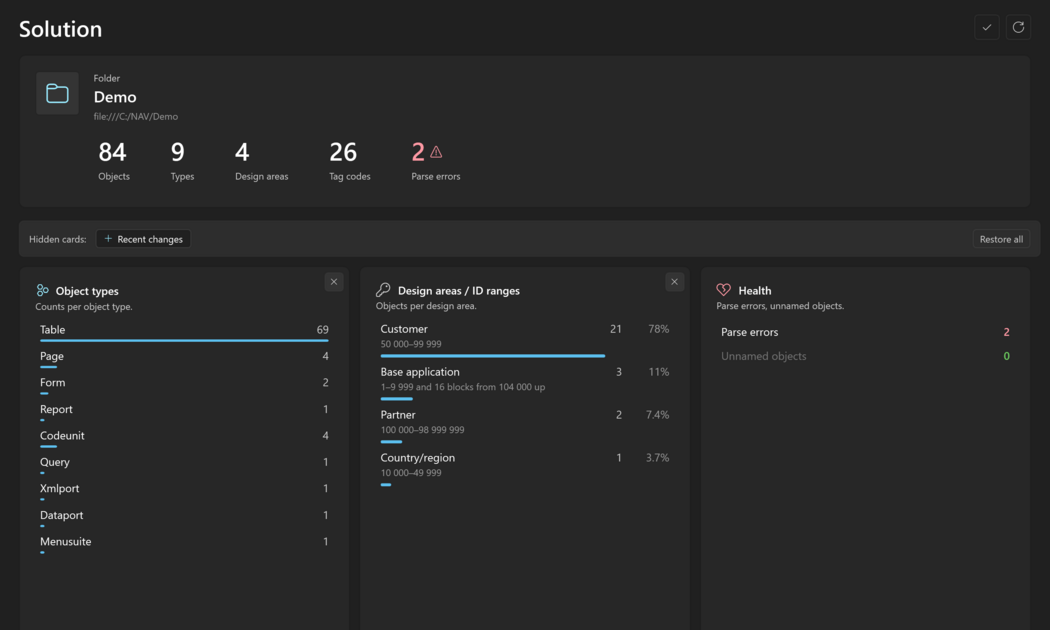Select the Table row in Object types
Viewport: 1050px width, 630px height.
tap(184, 332)
